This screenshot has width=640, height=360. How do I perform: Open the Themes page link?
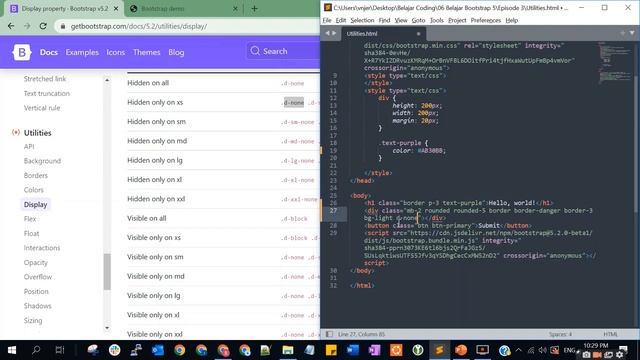pos(147,52)
